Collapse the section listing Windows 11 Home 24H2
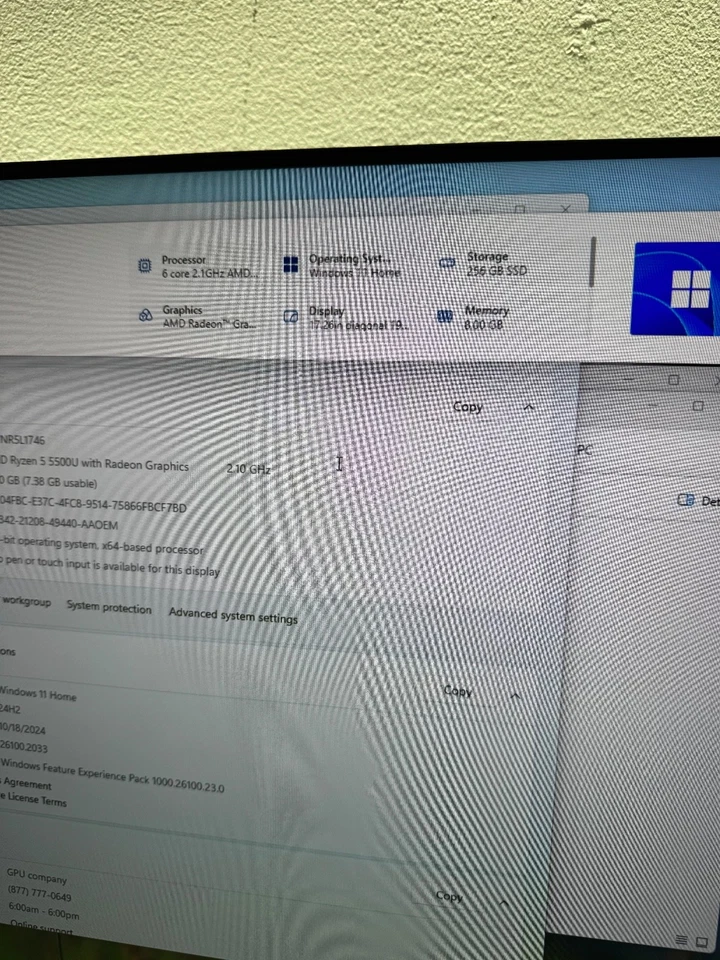This screenshot has width=720, height=960. pos(515,696)
